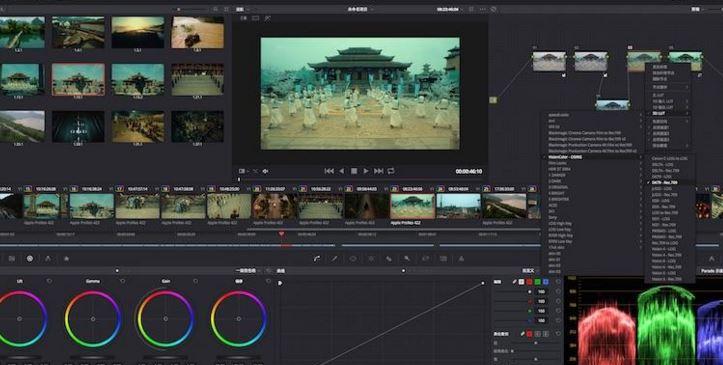This screenshot has height=365, width=723.
Task: Open the Color Match palette icon
Action: [x=12, y=259]
